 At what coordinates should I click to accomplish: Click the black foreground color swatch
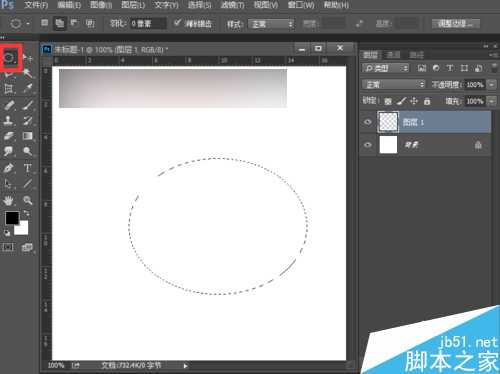click(x=12, y=218)
